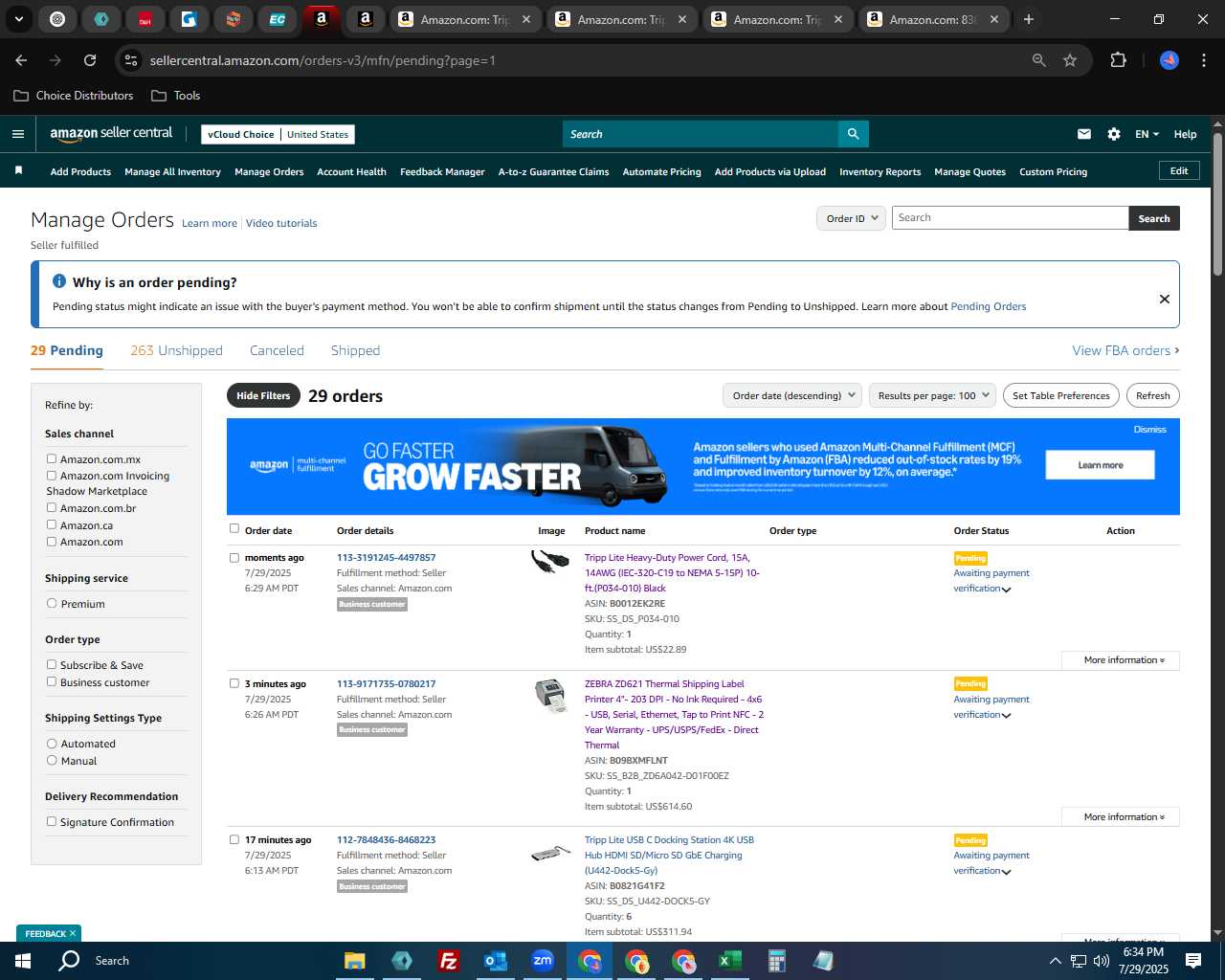Viewport: 1225px width, 980px height.
Task: Click Learn more on the MCF banner
Action: pos(1100,465)
